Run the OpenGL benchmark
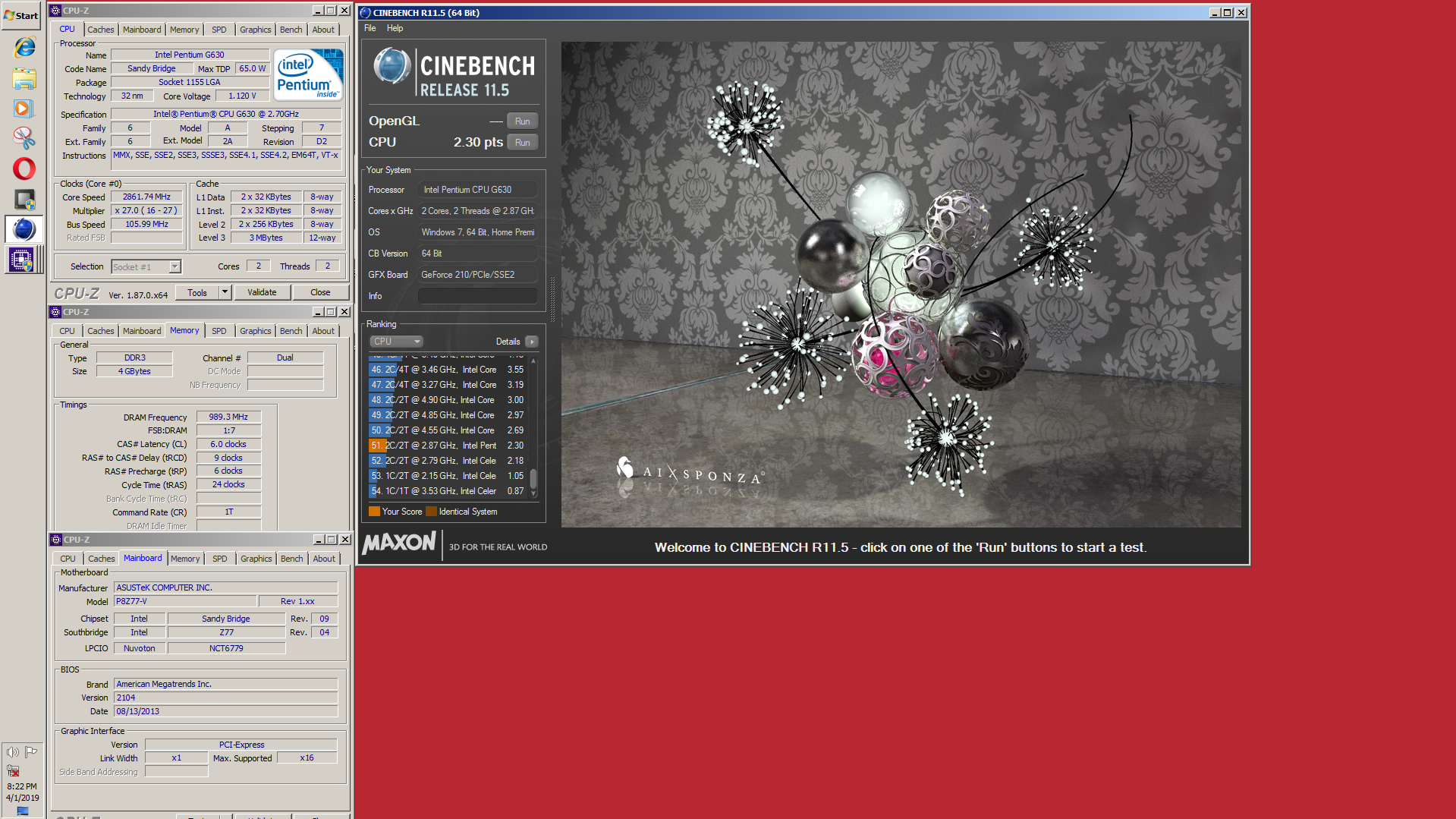The image size is (1456, 819). [x=523, y=121]
